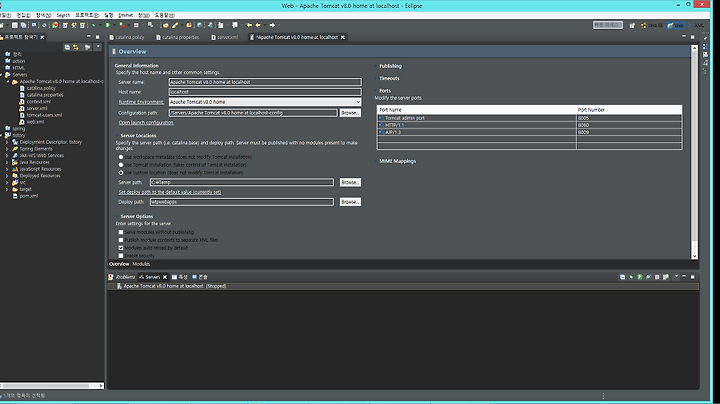Image resolution: width=720 pixels, height=404 pixels.
Task: Close the Apache Tomcat v8.0 editor tab
Action: point(343,37)
